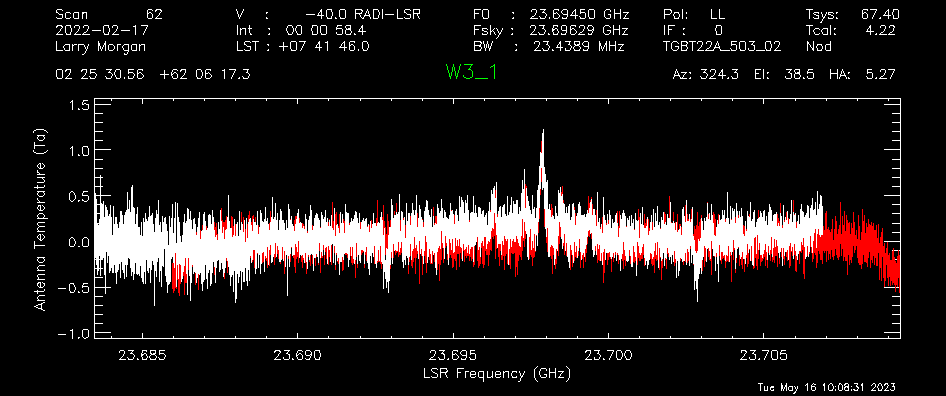Click the Tcal: 4.22 value
Screen dimensions: 946x396
coord(850,30)
